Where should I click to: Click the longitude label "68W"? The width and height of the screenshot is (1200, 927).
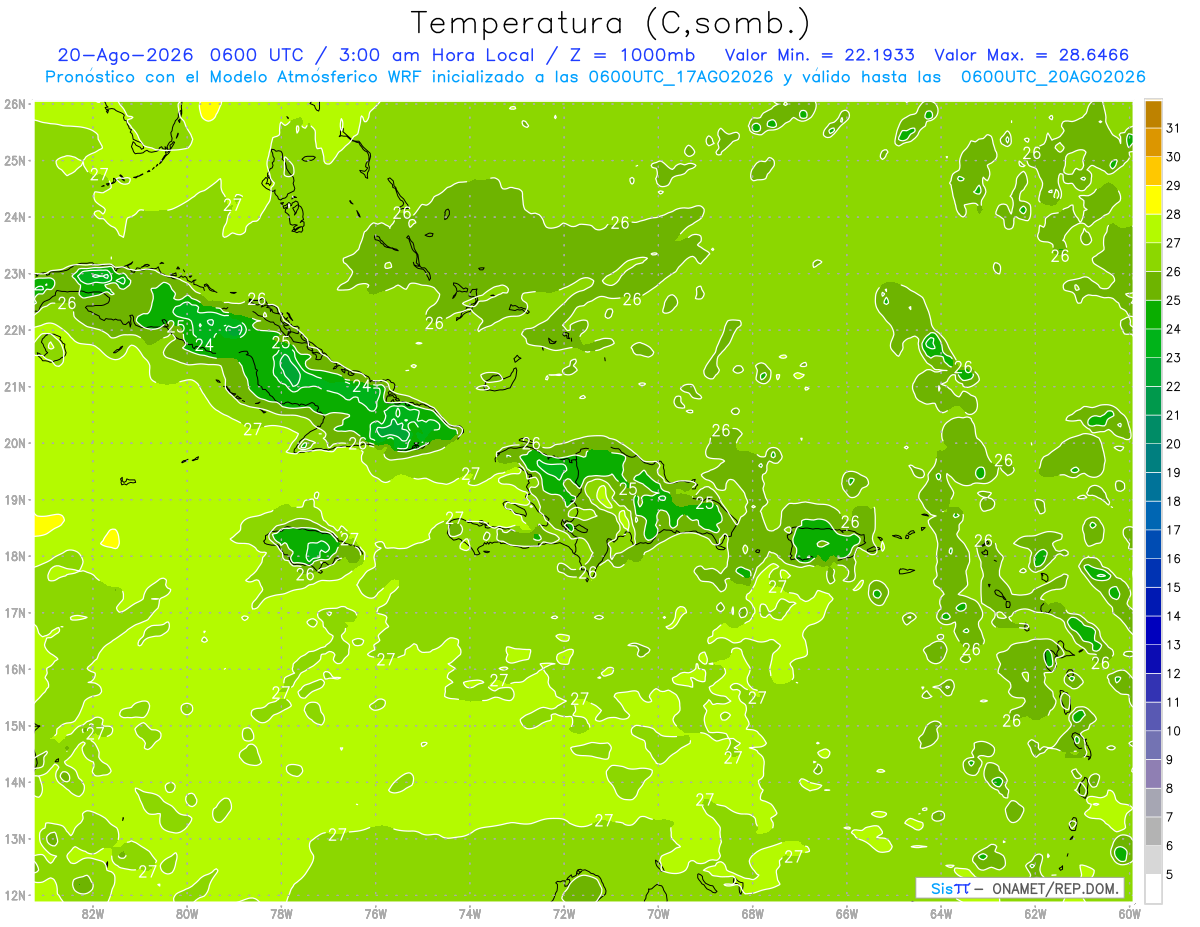[x=753, y=913]
